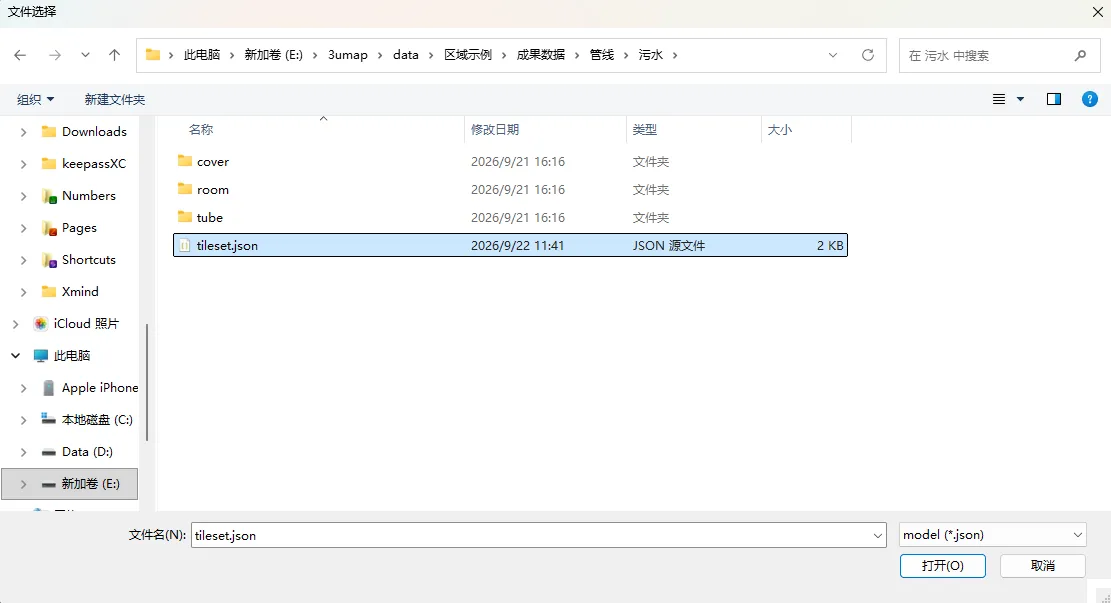Click the 取消 button

[1042, 565]
